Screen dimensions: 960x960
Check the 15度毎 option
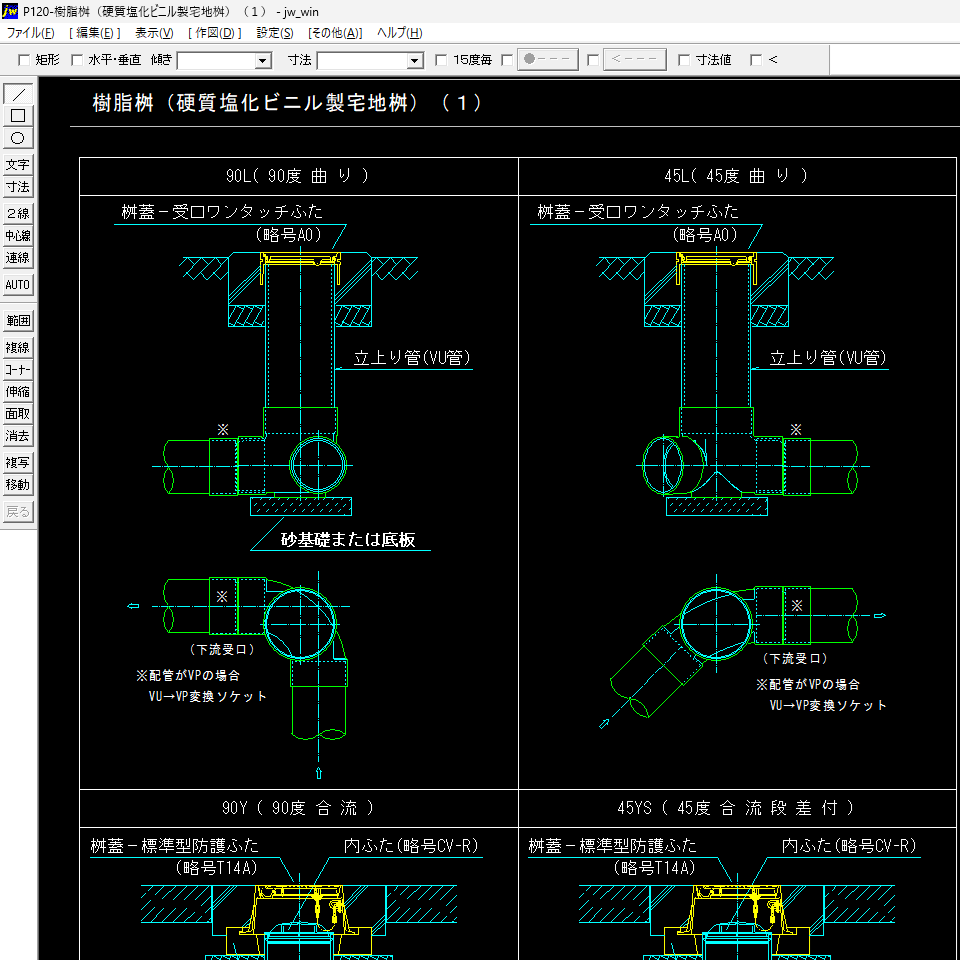(441, 60)
